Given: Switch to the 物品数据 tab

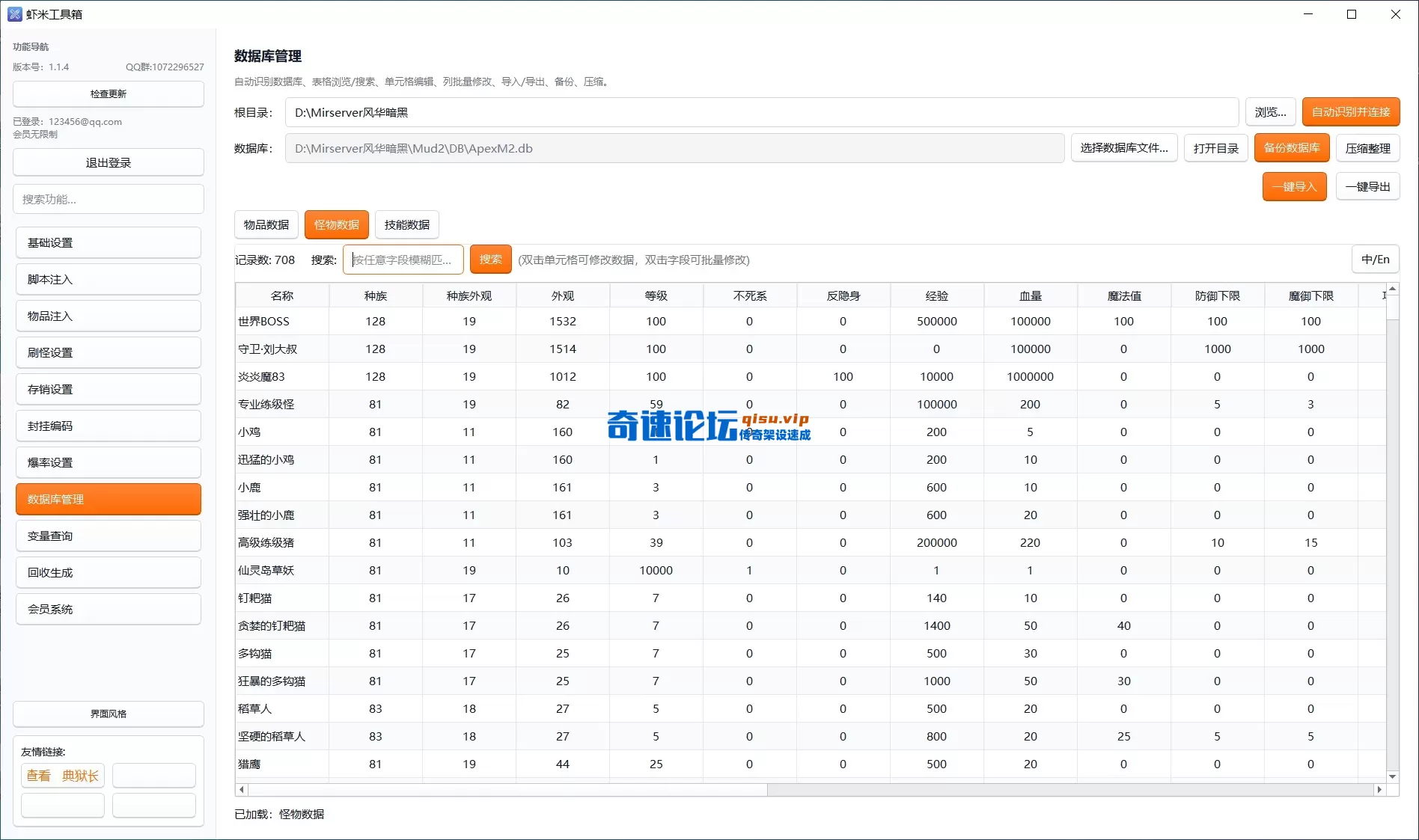Looking at the screenshot, I should (266, 224).
